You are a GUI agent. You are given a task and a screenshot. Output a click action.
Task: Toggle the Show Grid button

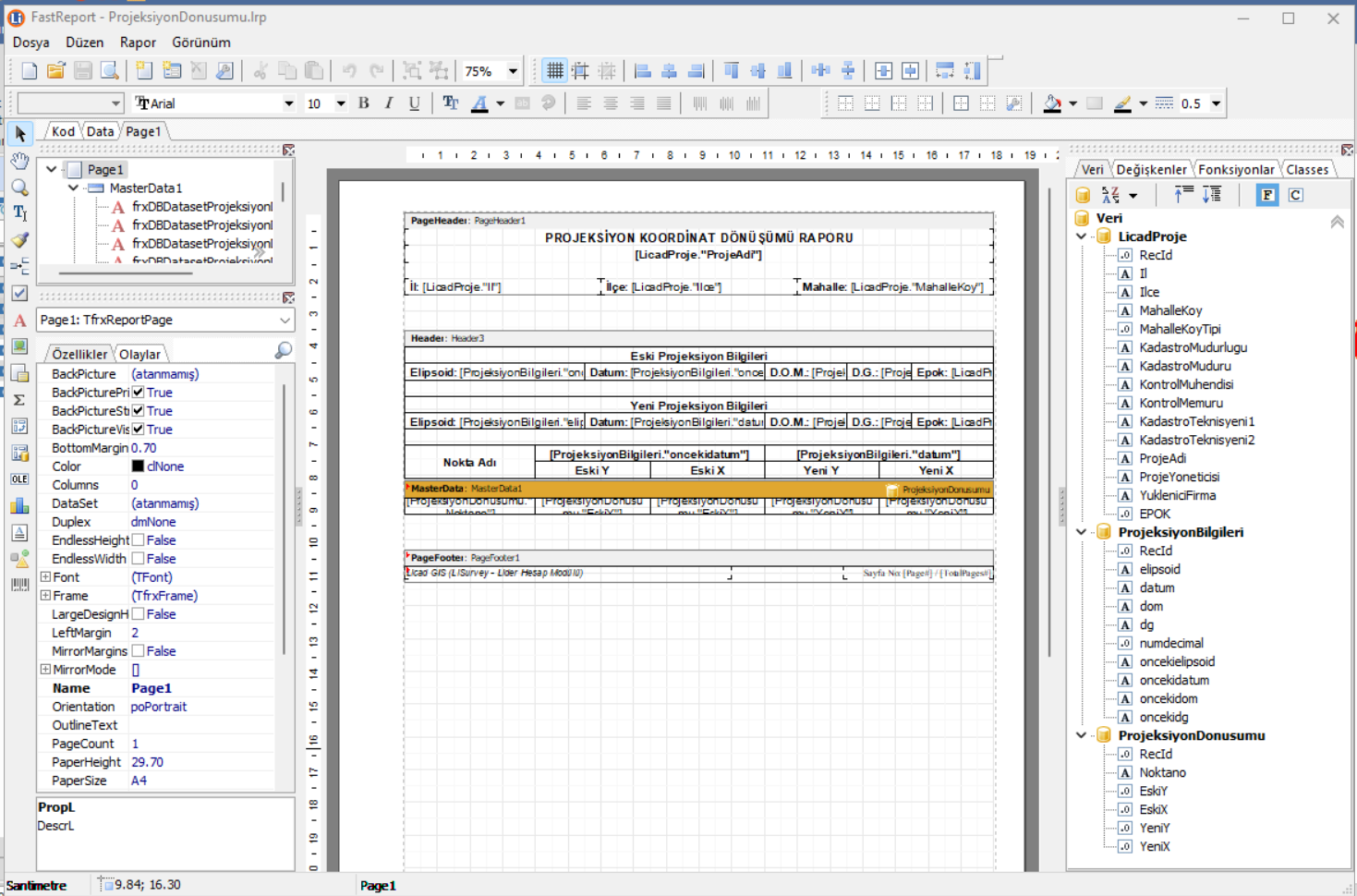554,71
